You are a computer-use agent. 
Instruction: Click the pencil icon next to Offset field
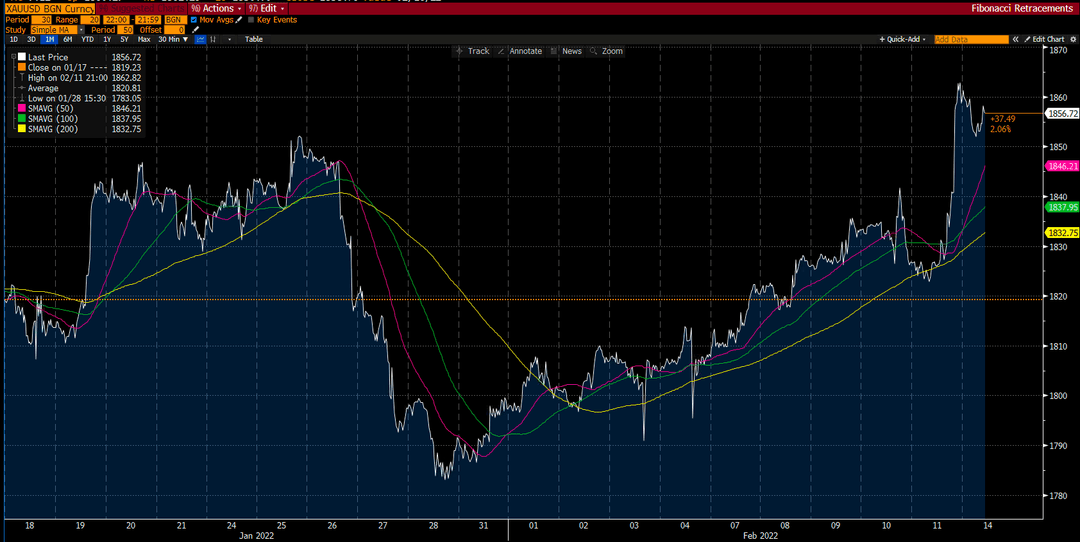point(195,30)
